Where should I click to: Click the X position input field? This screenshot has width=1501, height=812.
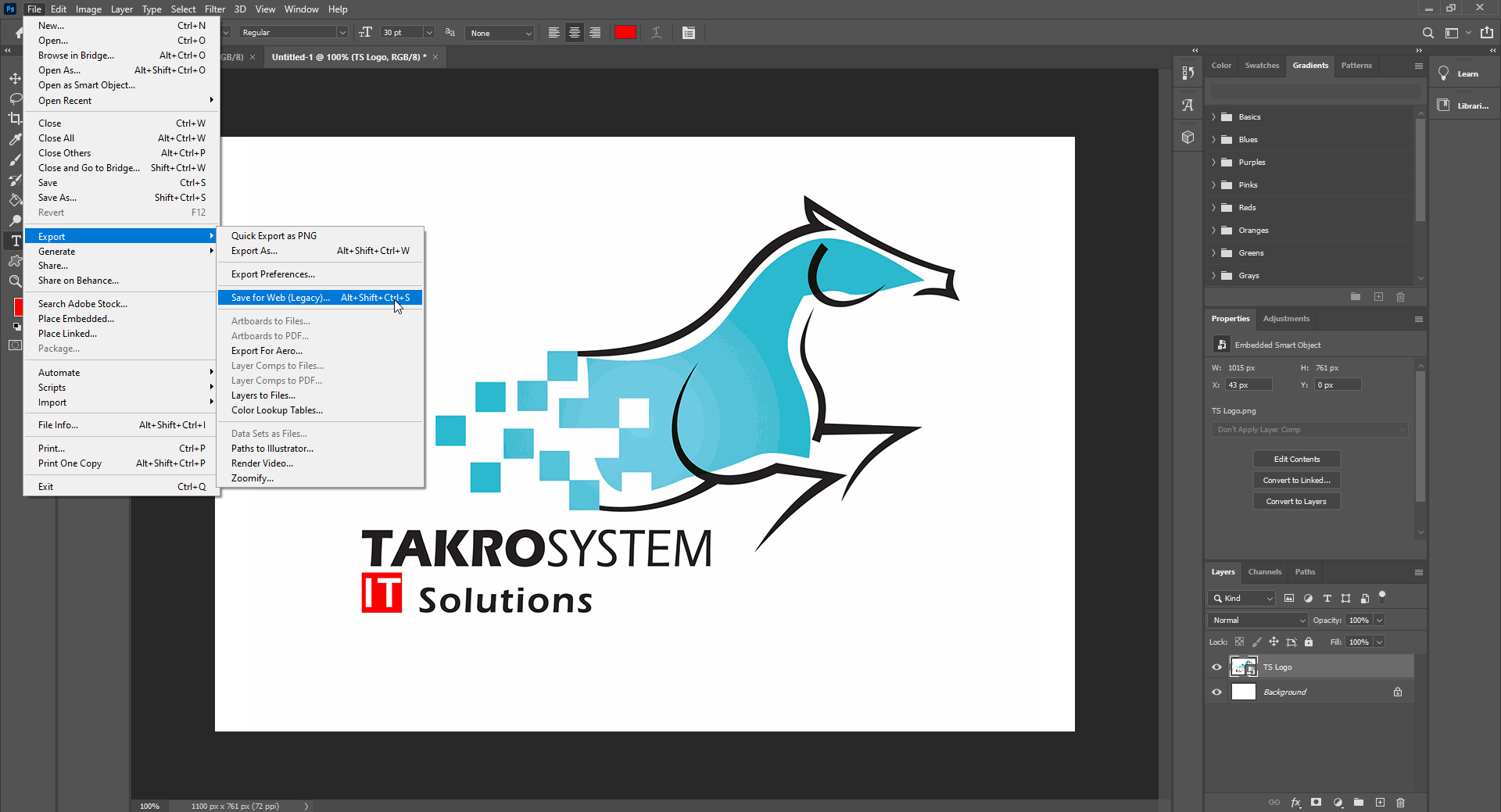[x=1248, y=385]
